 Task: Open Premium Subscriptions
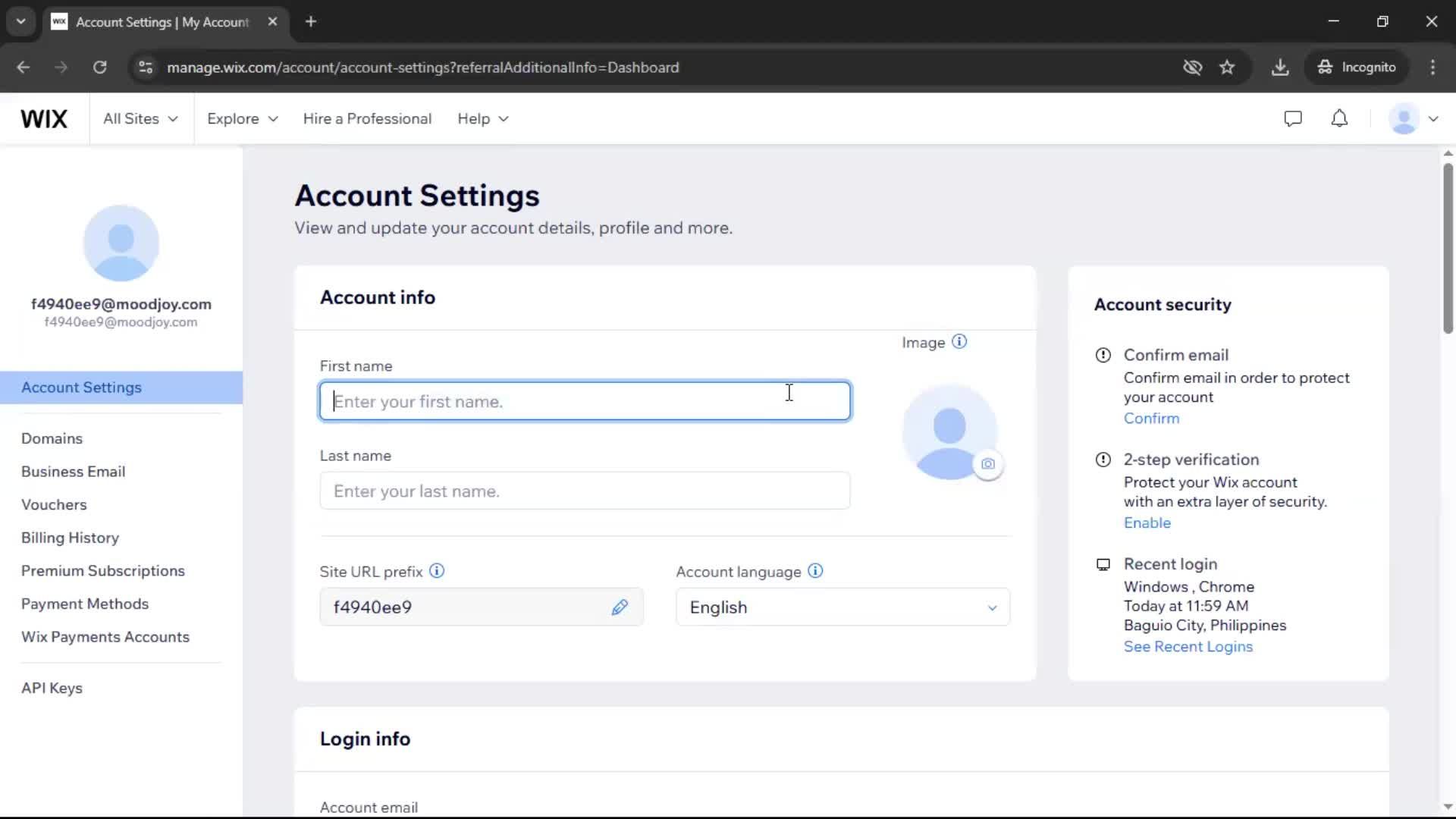(x=103, y=571)
